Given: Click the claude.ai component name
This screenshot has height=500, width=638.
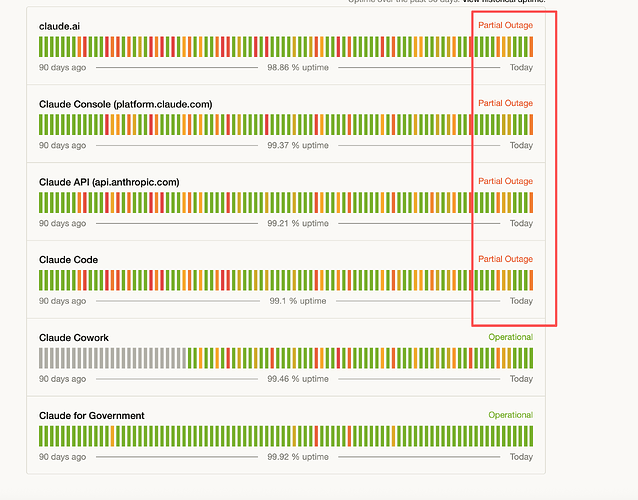Looking at the screenshot, I should pyautogui.click(x=59, y=26).
